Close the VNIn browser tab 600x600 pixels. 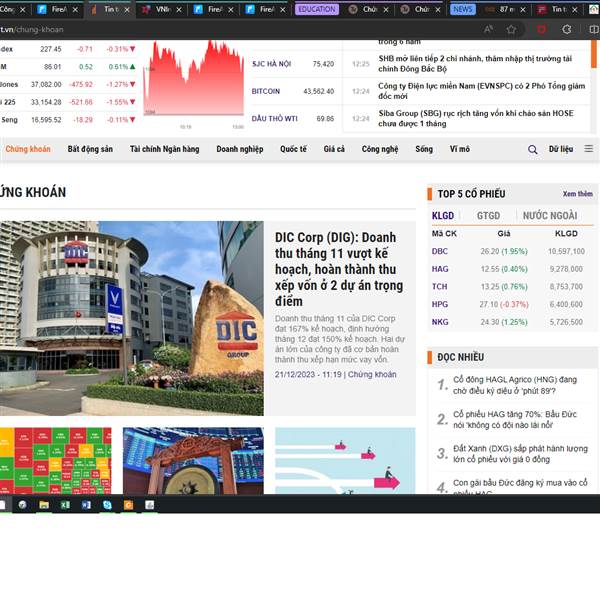pyautogui.click(x=179, y=10)
